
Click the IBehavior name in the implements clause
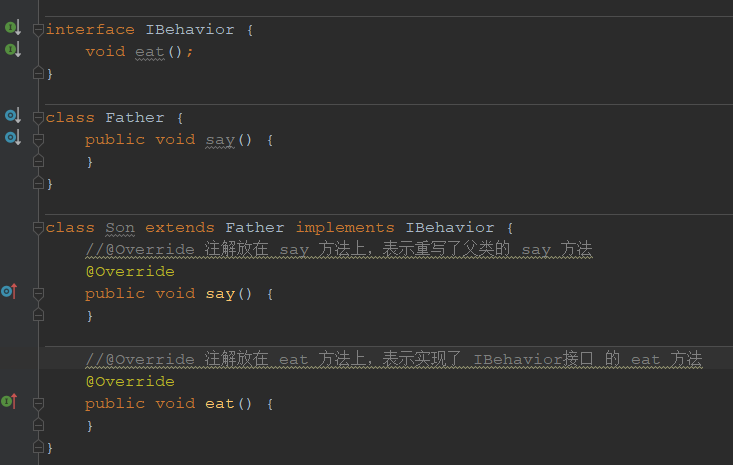[450, 228]
